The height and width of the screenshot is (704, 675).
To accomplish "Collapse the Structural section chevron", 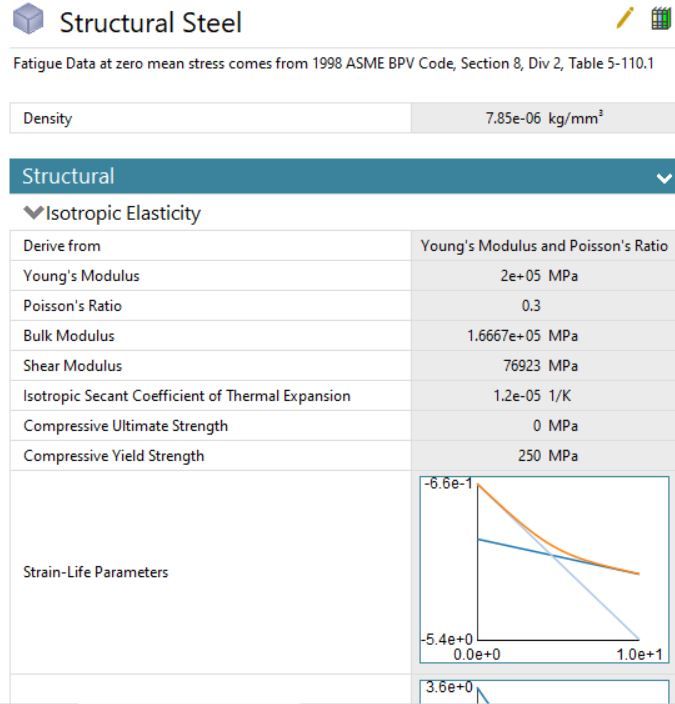I will click(663, 178).
